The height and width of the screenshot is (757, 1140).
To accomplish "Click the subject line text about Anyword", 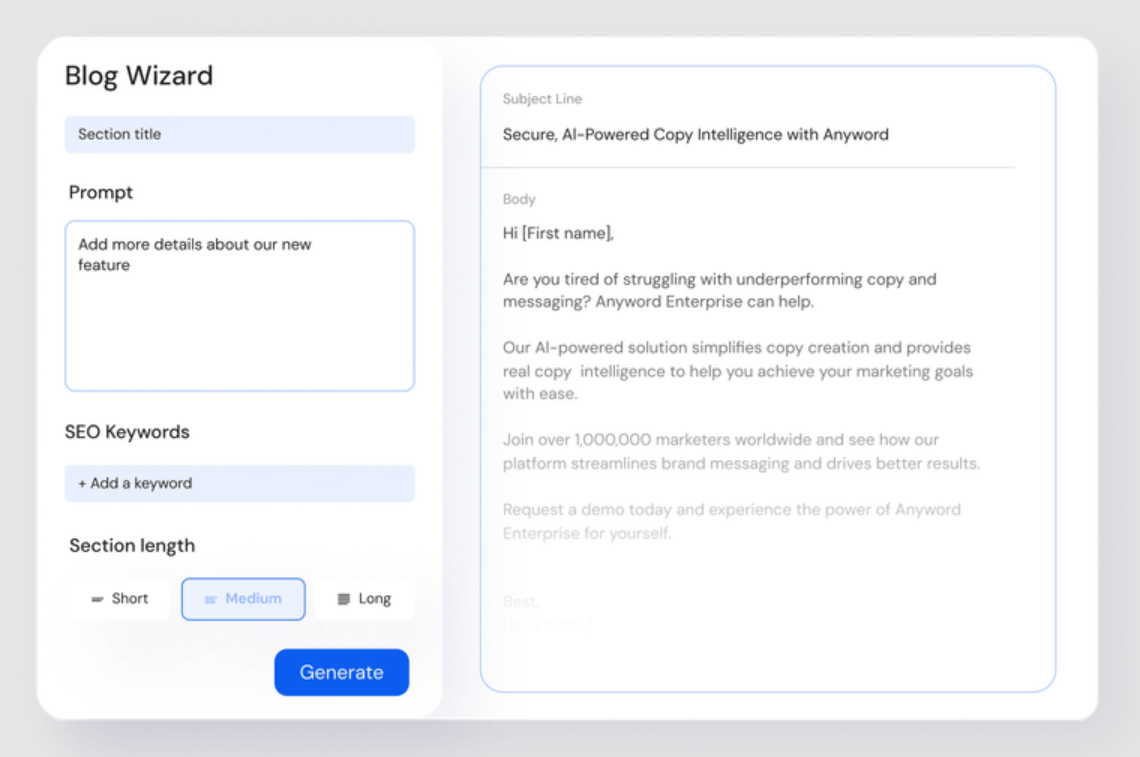I will [695, 134].
